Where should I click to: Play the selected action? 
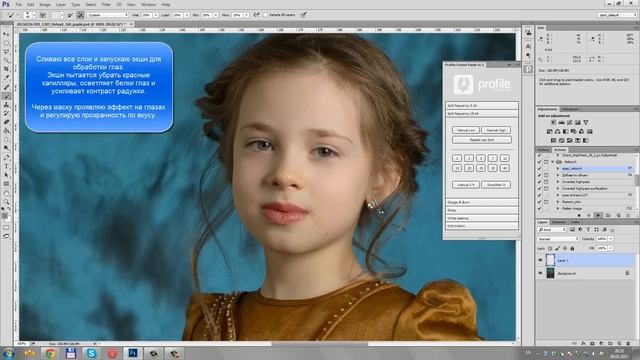(598, 215)
